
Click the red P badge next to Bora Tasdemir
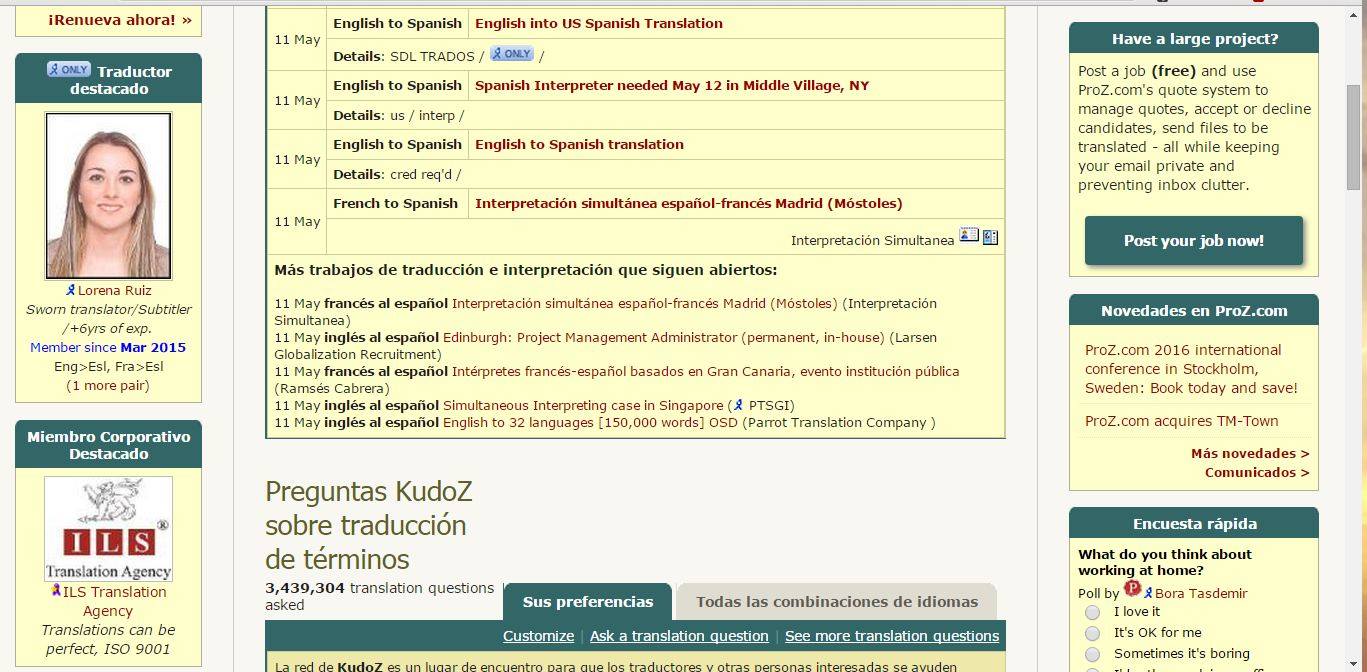[x=1132, y=589]
